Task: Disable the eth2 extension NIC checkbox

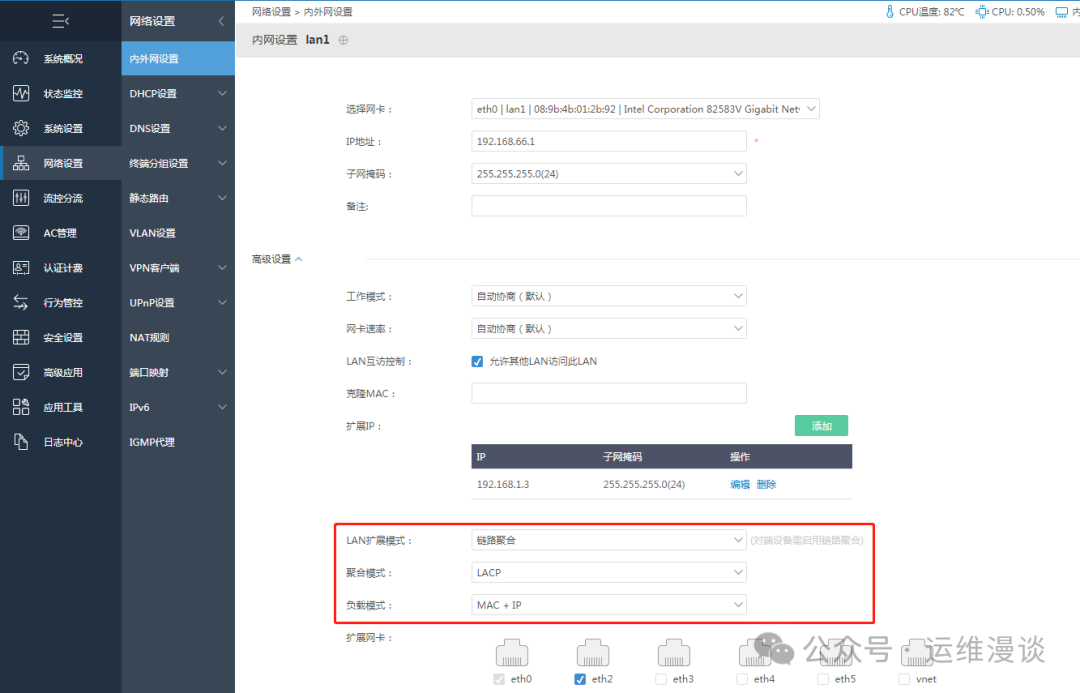Action: coord(578,678)
